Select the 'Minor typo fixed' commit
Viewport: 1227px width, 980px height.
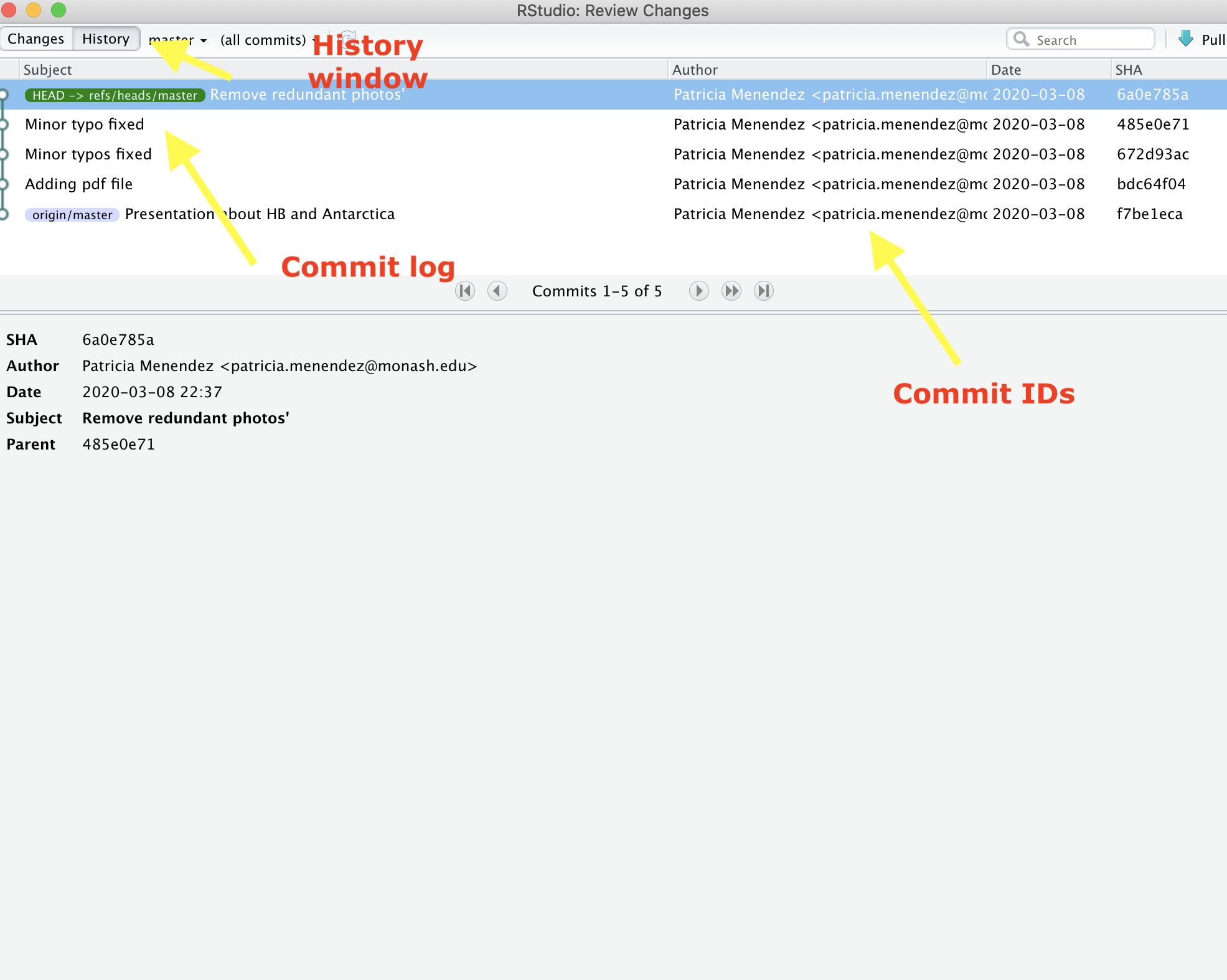85,125
